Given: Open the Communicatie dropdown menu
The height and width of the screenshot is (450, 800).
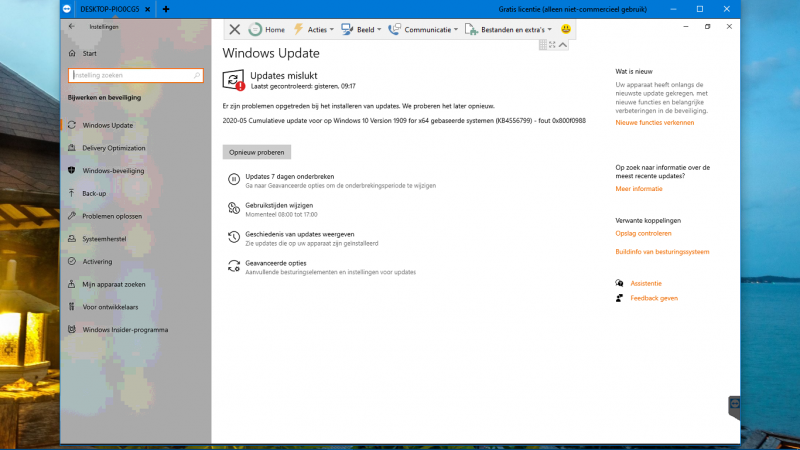Looking at the screenshot, I should point(423,29).
